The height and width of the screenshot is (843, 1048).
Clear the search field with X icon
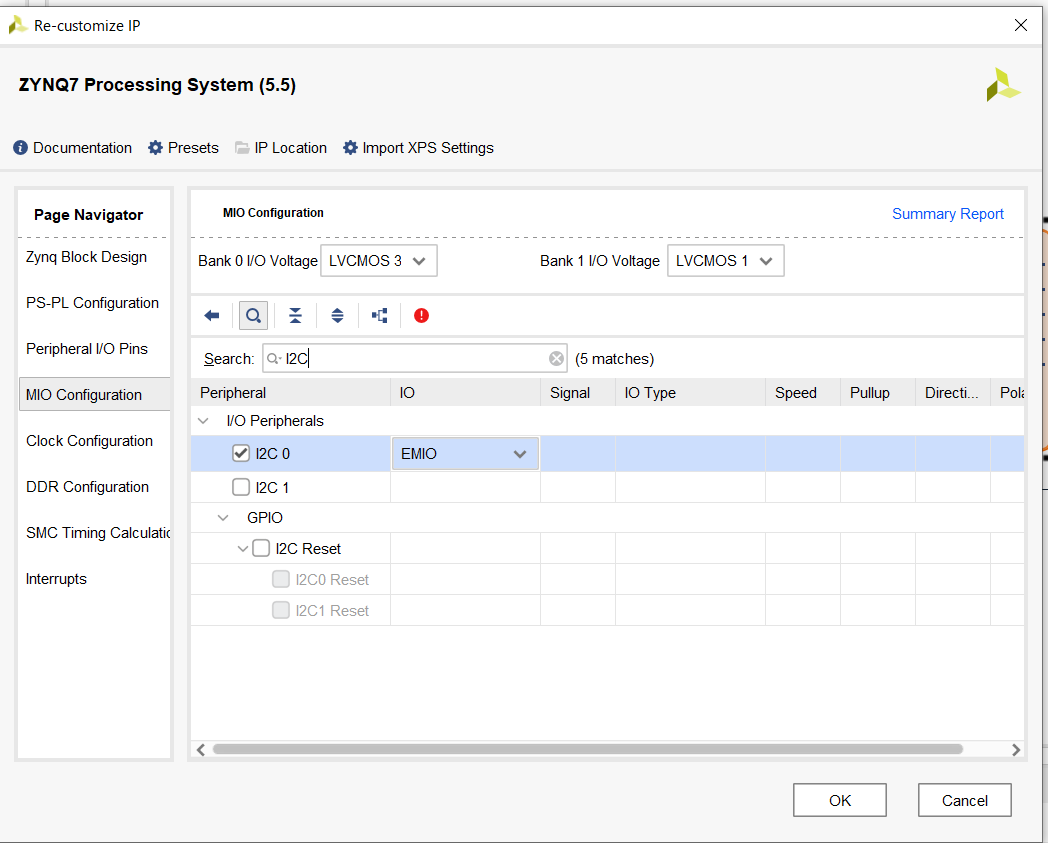[x=556, y=359]
